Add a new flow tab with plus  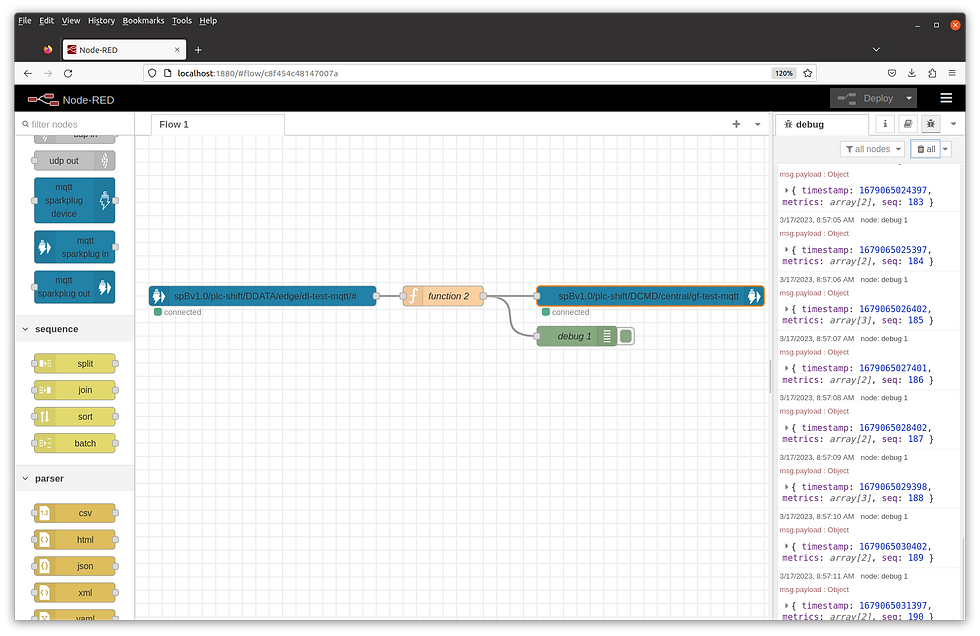[x=736, y=124]
